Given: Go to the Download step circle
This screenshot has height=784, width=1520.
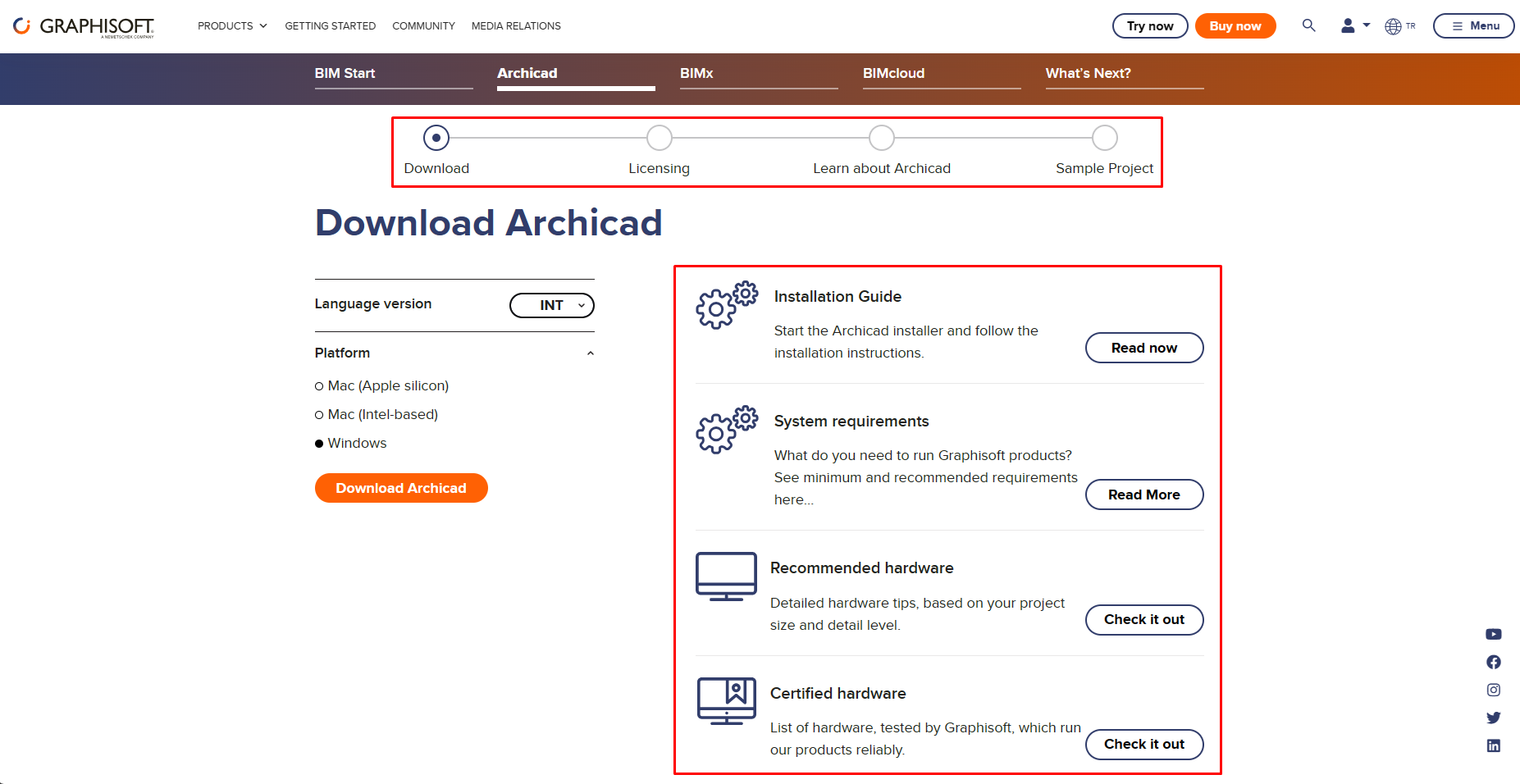Looking at the screenshot, I should coord(436,138).
